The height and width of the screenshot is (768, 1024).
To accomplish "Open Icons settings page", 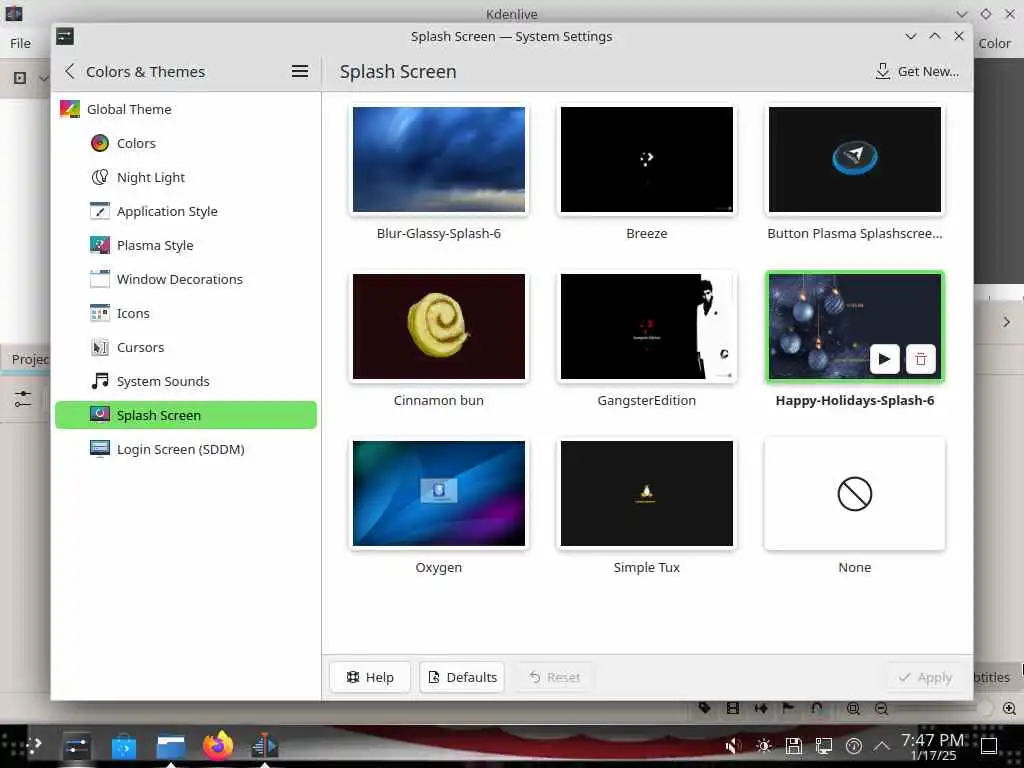I will tap(186, 313).
